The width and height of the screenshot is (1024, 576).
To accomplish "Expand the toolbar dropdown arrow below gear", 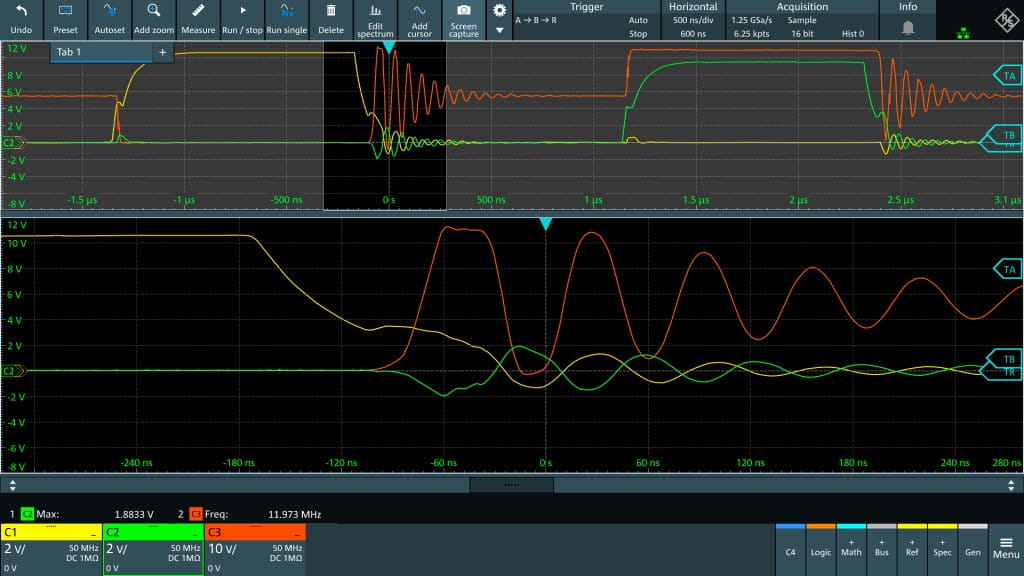I will (500, 30).
